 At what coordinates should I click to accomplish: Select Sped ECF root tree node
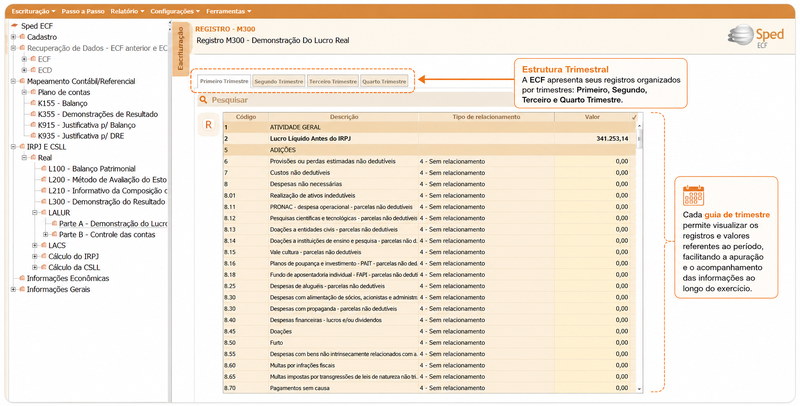point(37,26)
